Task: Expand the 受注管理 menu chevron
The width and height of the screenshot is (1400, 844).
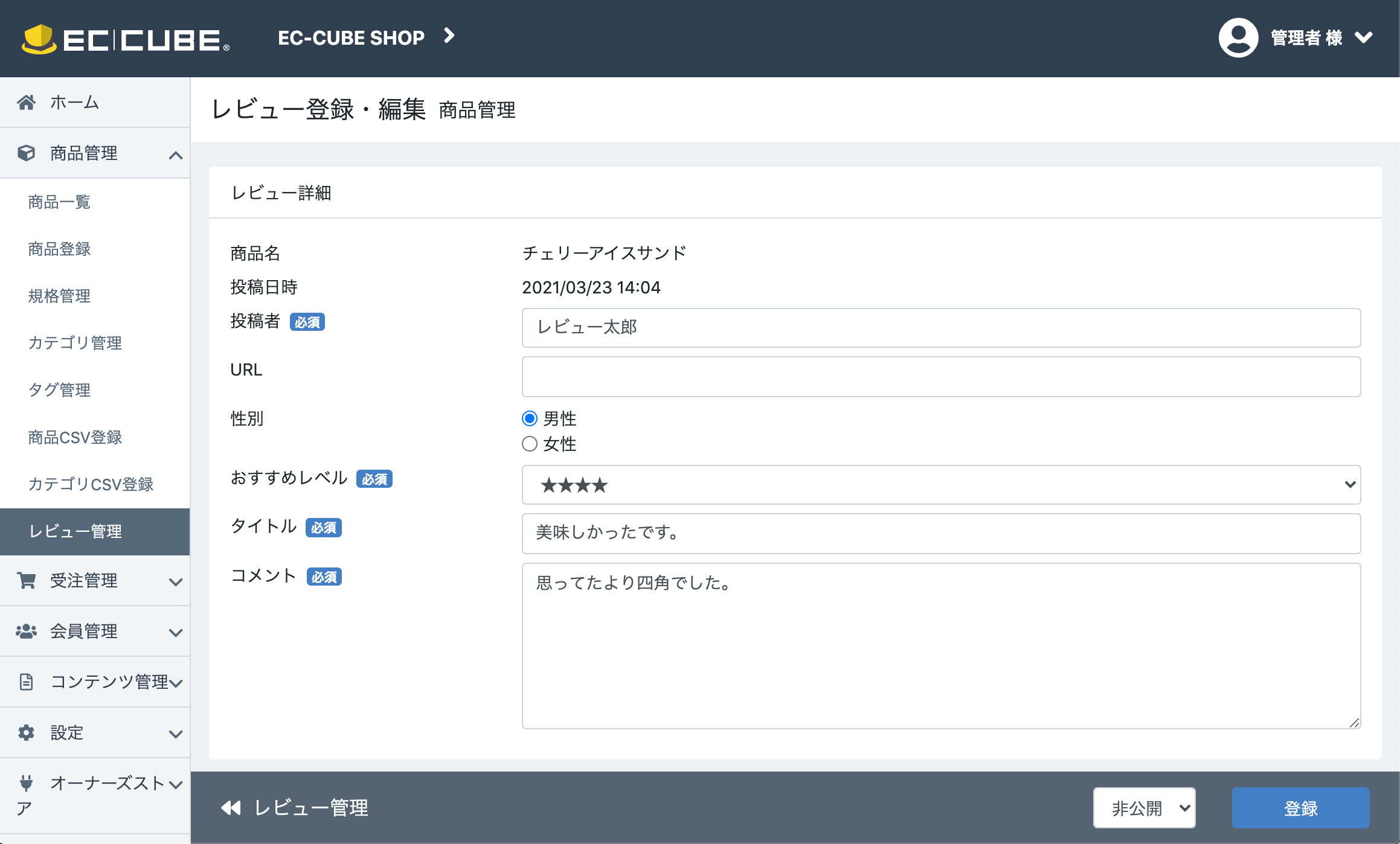Action: pos(175,582)
